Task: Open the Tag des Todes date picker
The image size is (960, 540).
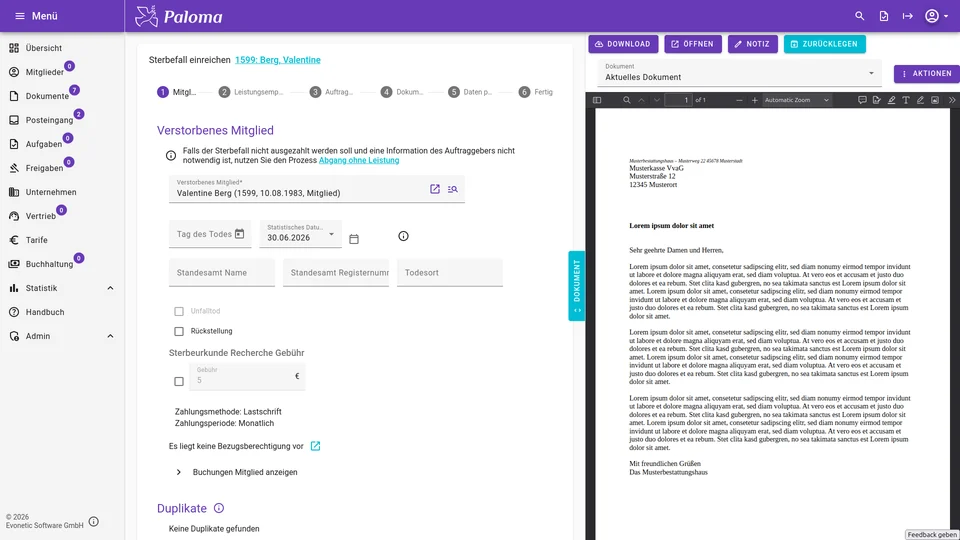Action: coord(239,234)
